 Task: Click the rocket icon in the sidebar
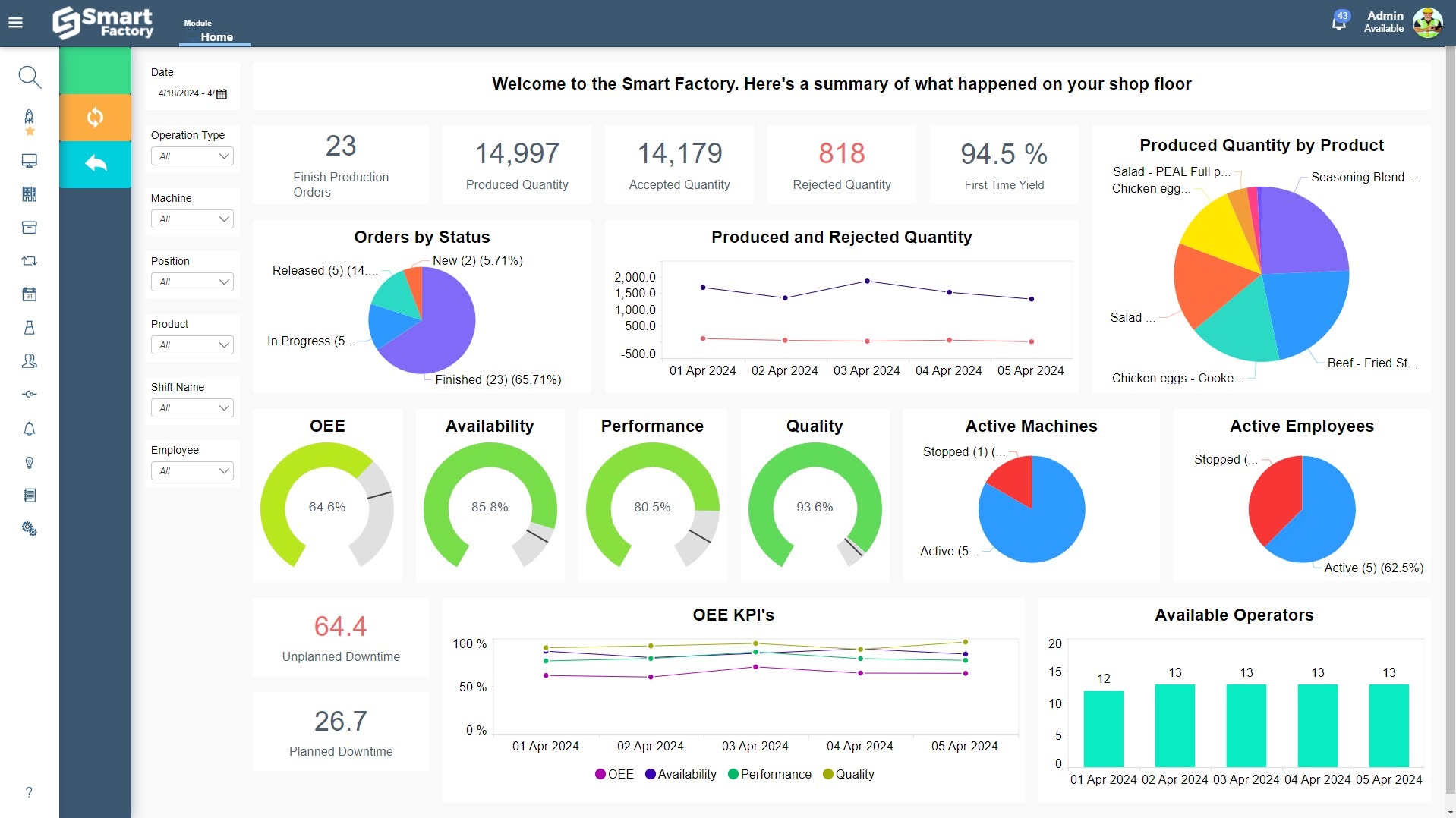(29, 117)
